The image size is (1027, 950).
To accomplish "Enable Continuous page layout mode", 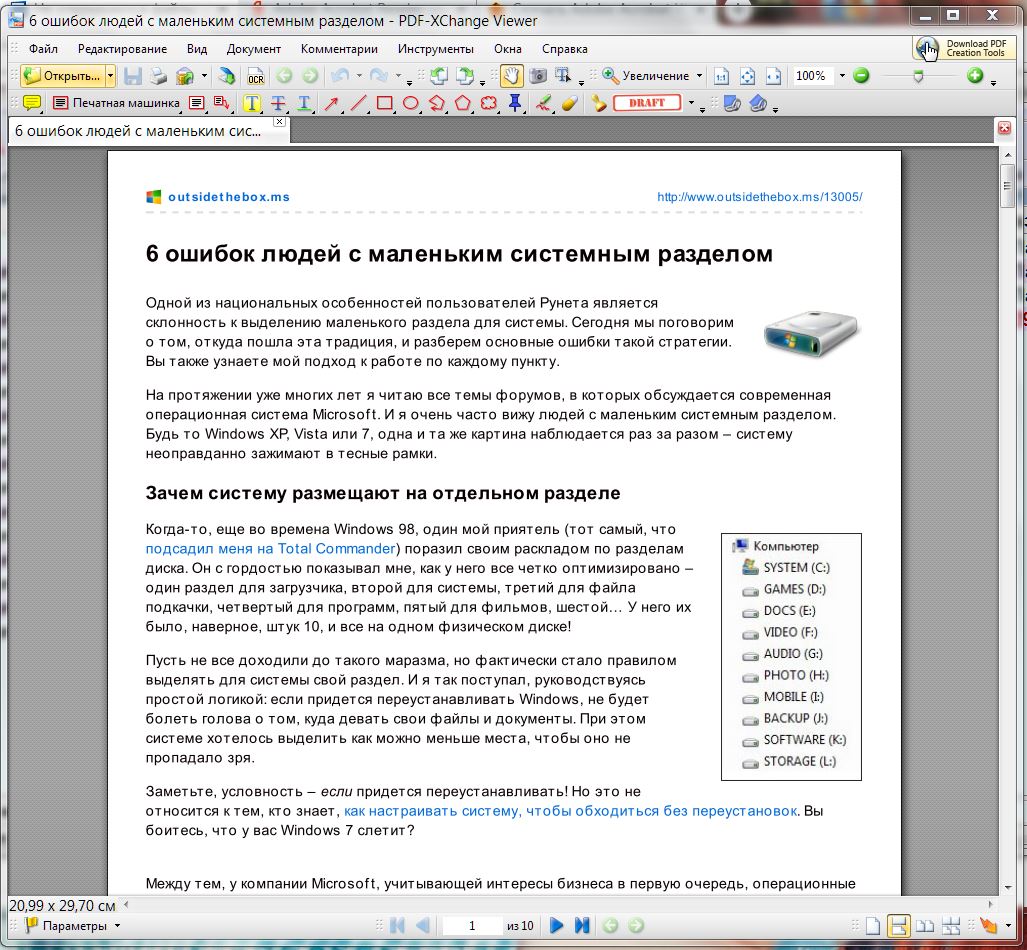I will 899,926.
